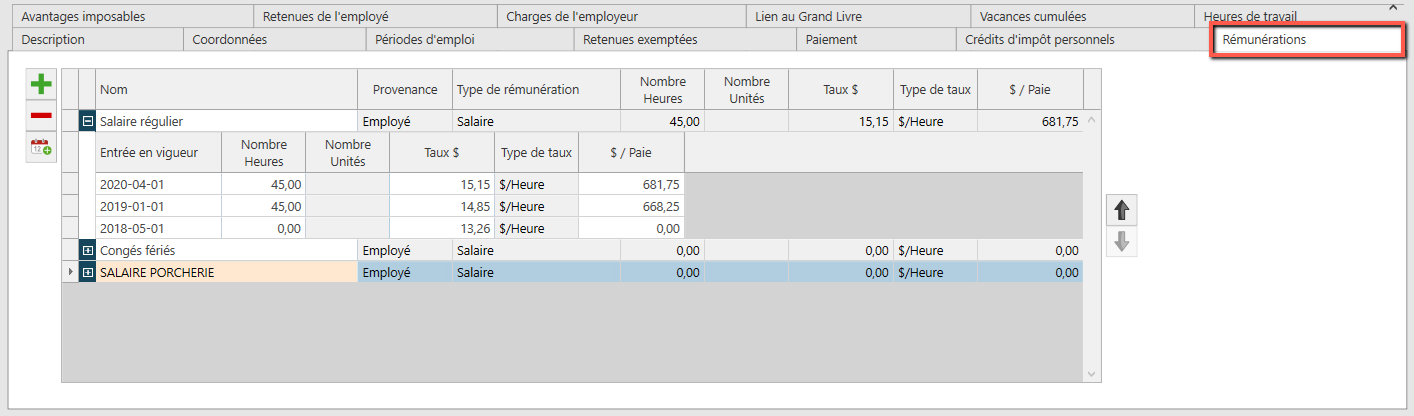Collapse the tab strip chevron
1414x416 pixels.
point(1393,6)
